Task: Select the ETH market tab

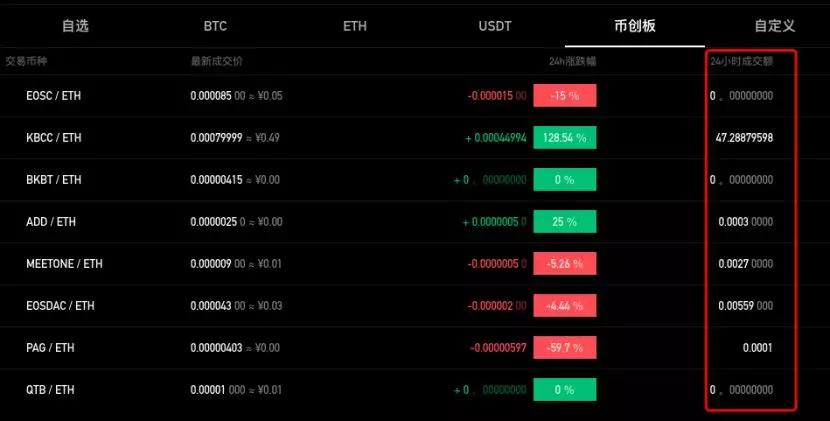Action: (355, 26)
